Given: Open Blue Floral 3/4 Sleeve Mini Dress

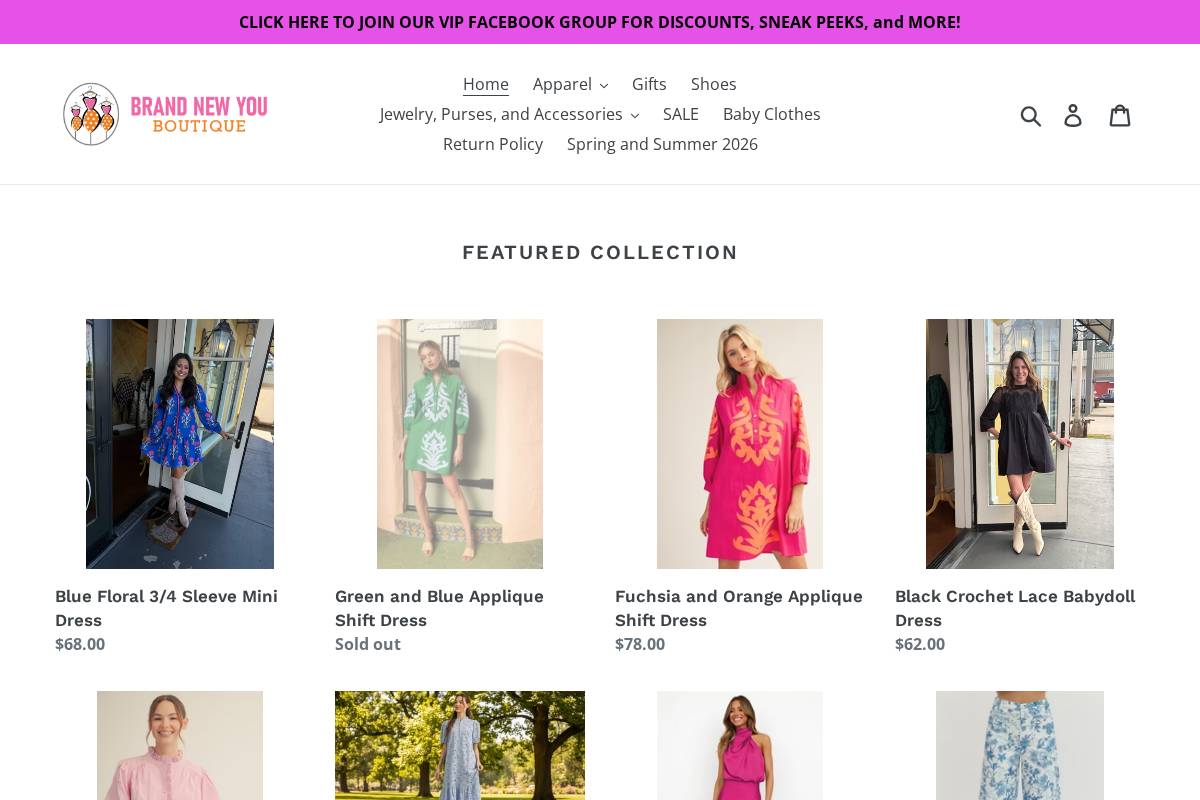Looking at the screenshot, I should (166, 608).
